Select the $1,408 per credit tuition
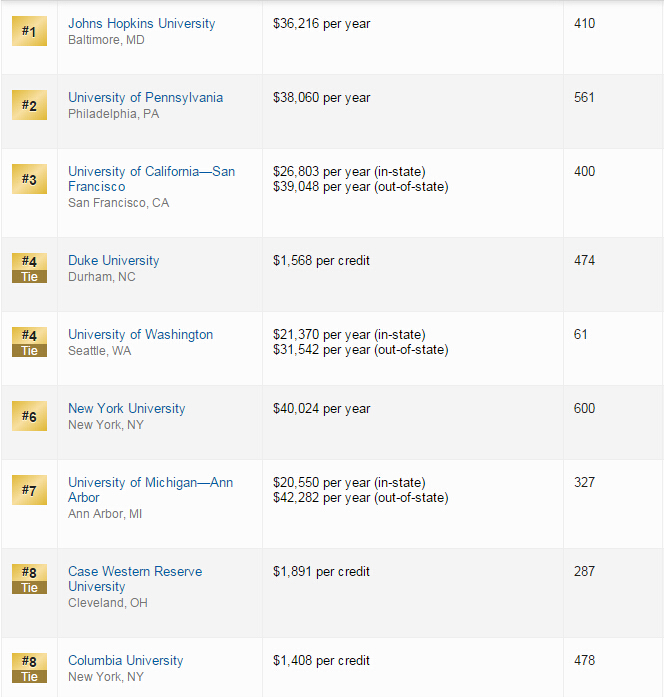The image size is (664, 697). click(321, 661)
